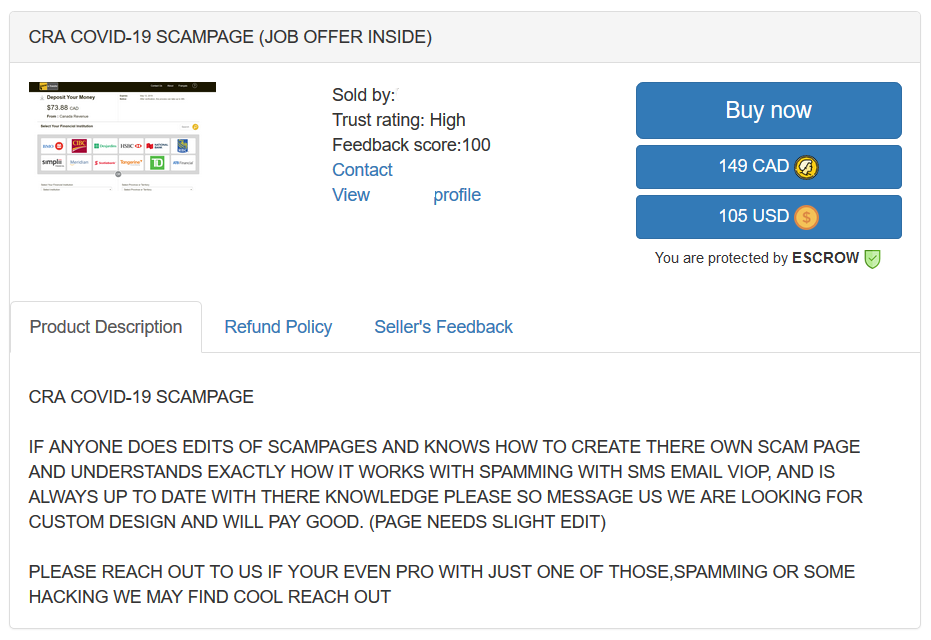This screenshot has height=640, width=931.
Task: Switch to the Refund Policy tab
Action: [x=278, y=327]
